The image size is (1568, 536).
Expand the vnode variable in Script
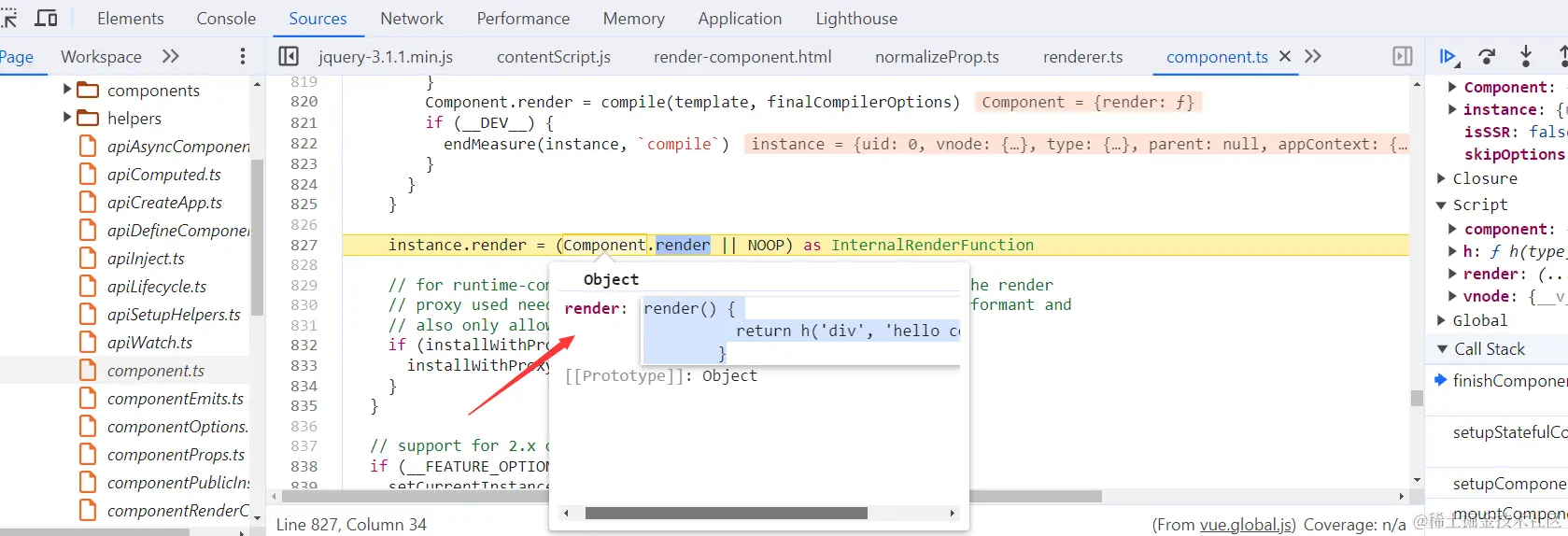click(1452, 296)
